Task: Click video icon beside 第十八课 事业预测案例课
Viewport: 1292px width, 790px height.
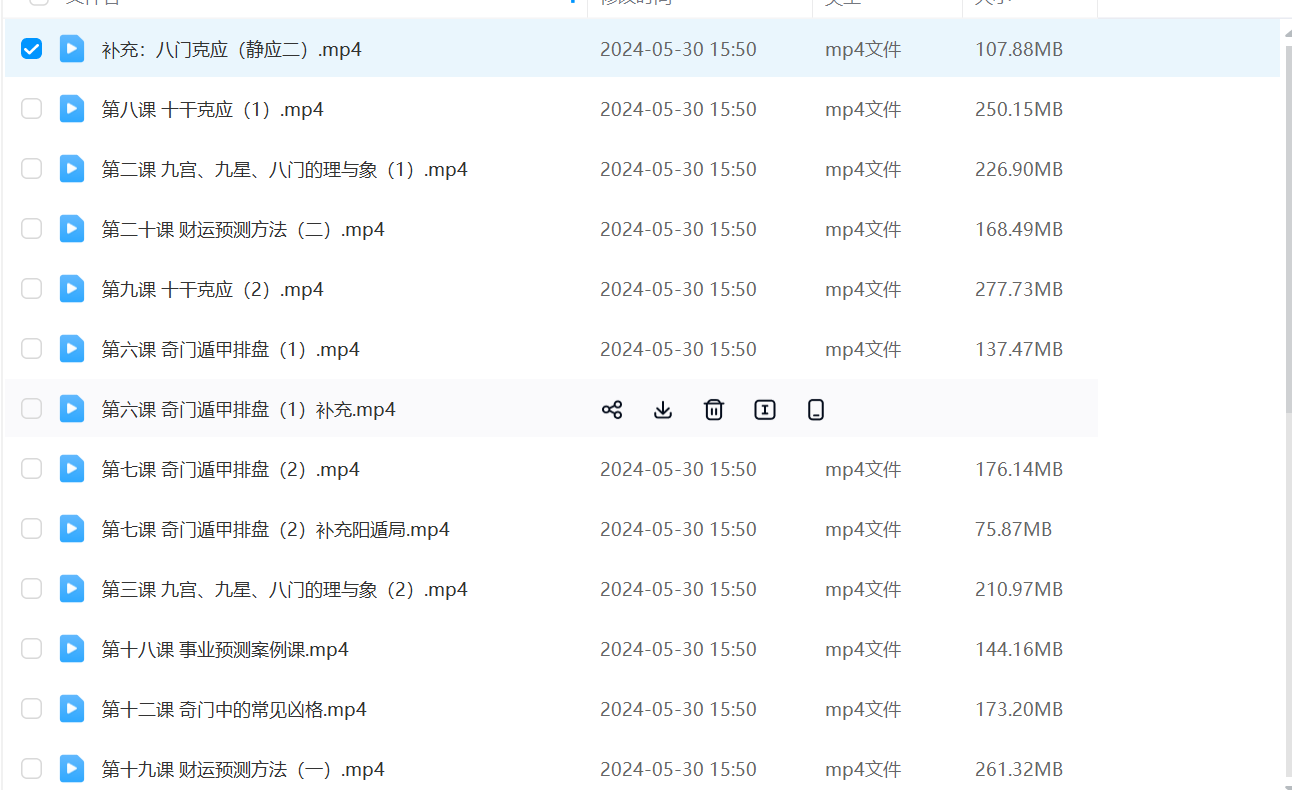Action: point(72,649)
